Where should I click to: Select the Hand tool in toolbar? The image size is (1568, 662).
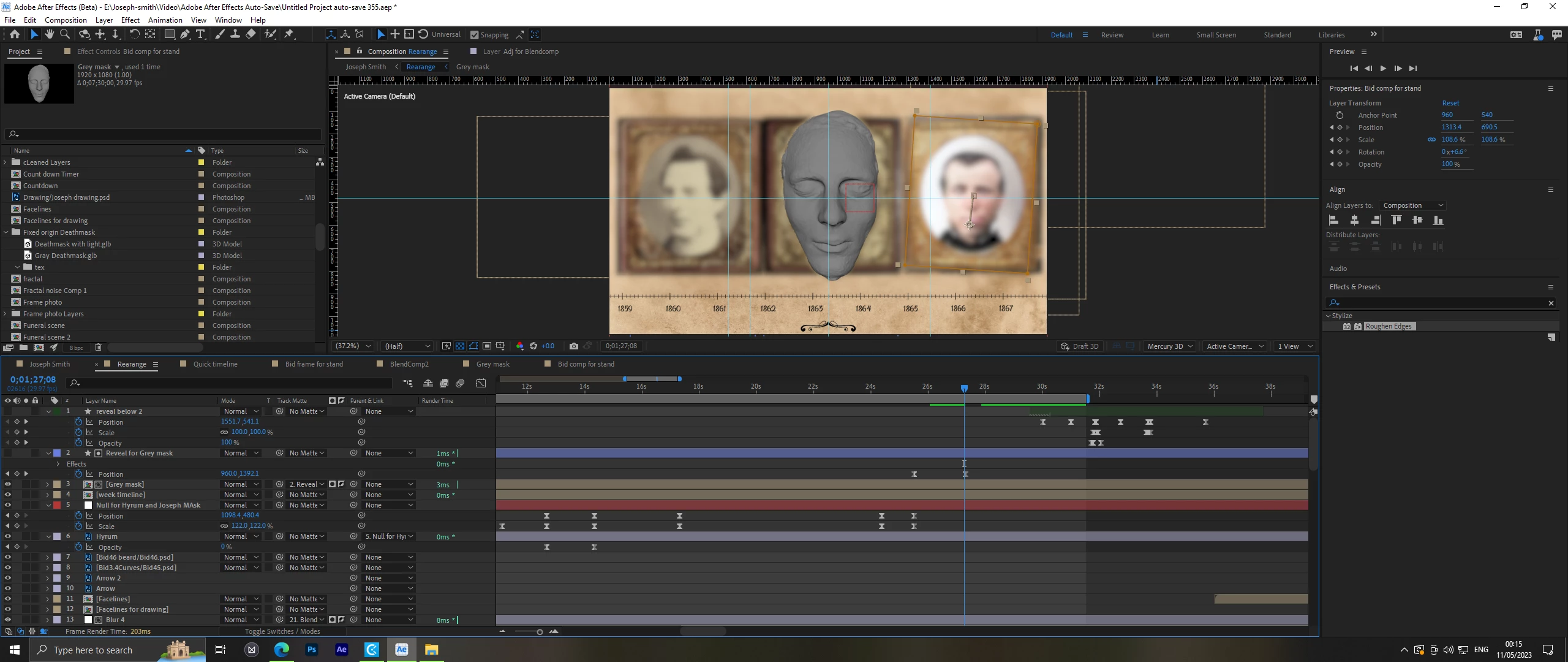pyautogui.click(x=49, y=34)
